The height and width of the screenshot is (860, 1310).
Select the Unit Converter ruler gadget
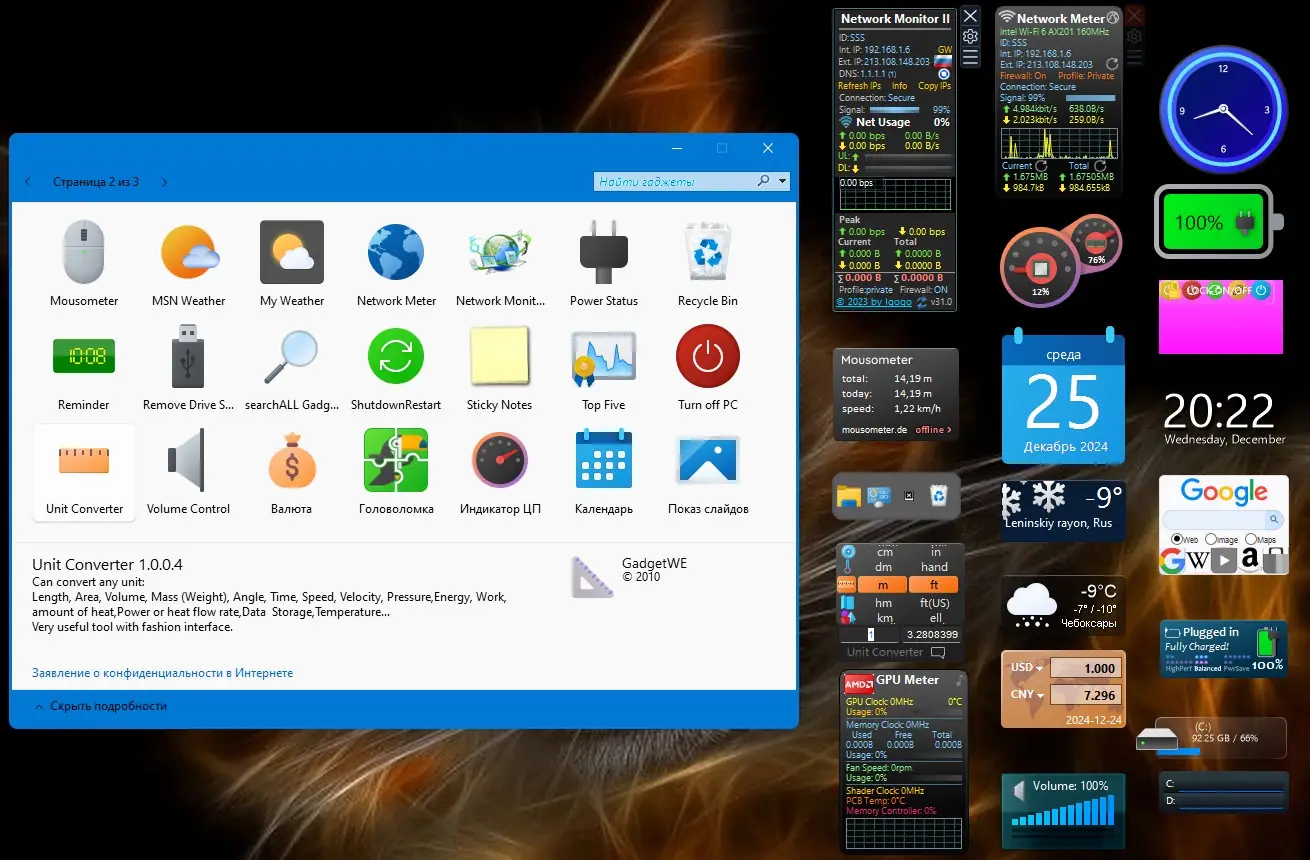(x=84, y=460)
